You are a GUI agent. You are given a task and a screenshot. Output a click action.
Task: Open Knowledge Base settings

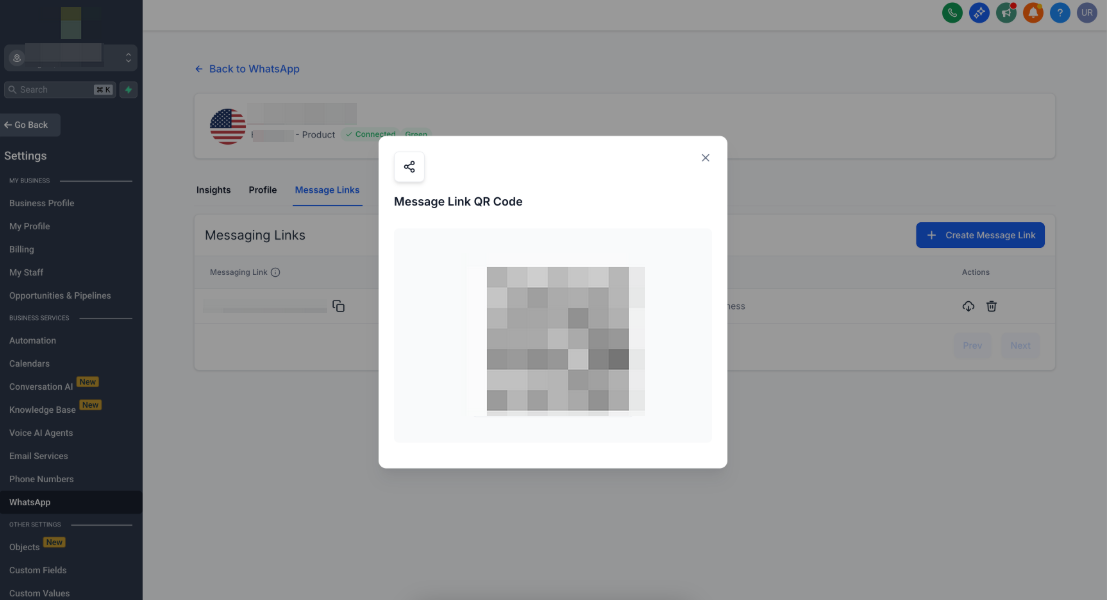tap(42, 410)
